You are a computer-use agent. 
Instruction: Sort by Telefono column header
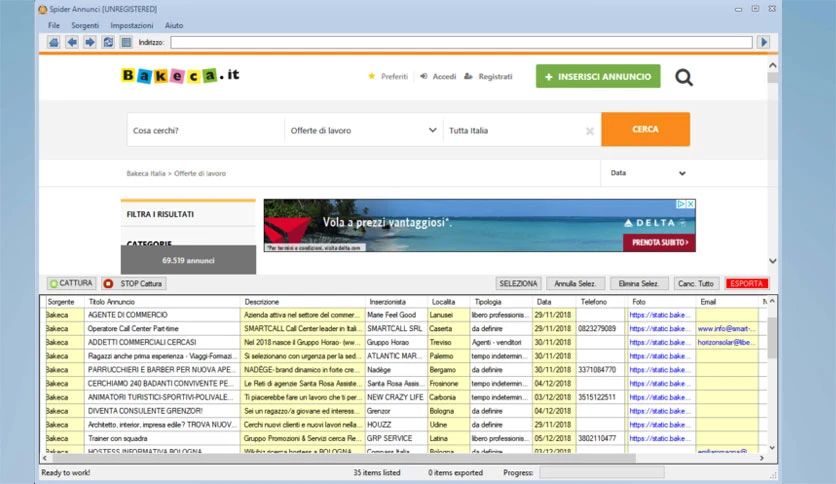(x=600, y=302)
